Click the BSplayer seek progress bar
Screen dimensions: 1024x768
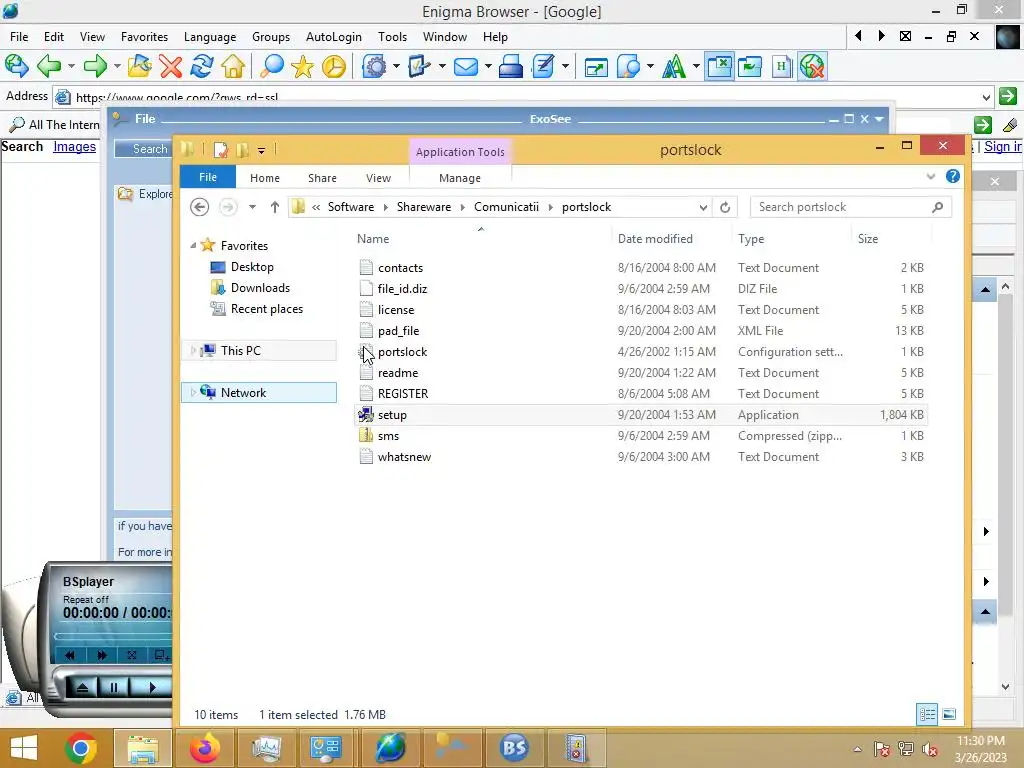[x=113, y=635]
